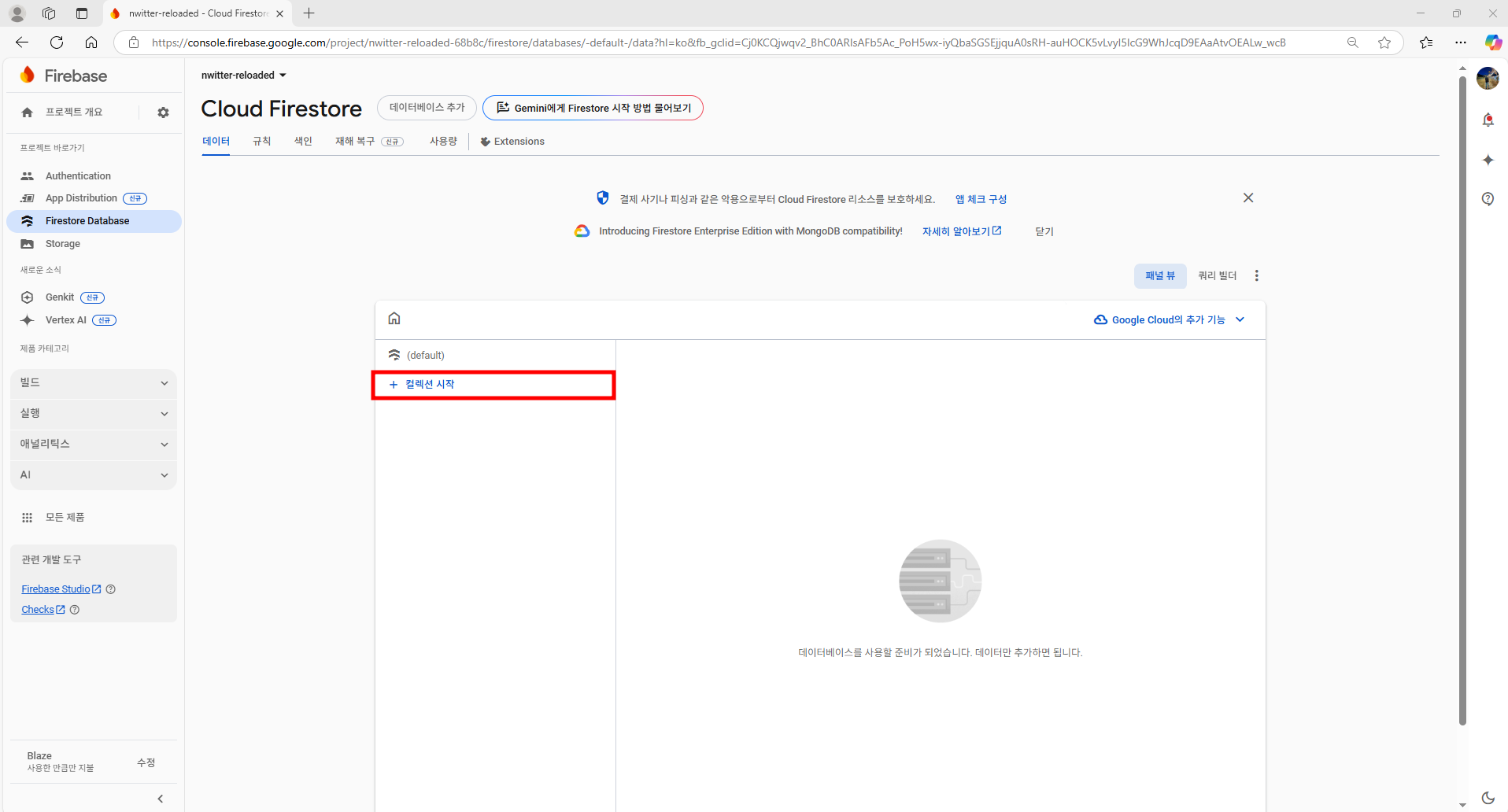Click the Blaze plan label
Image resolution: width=1508 pixels, height=812 pixels.
[39, 756]
